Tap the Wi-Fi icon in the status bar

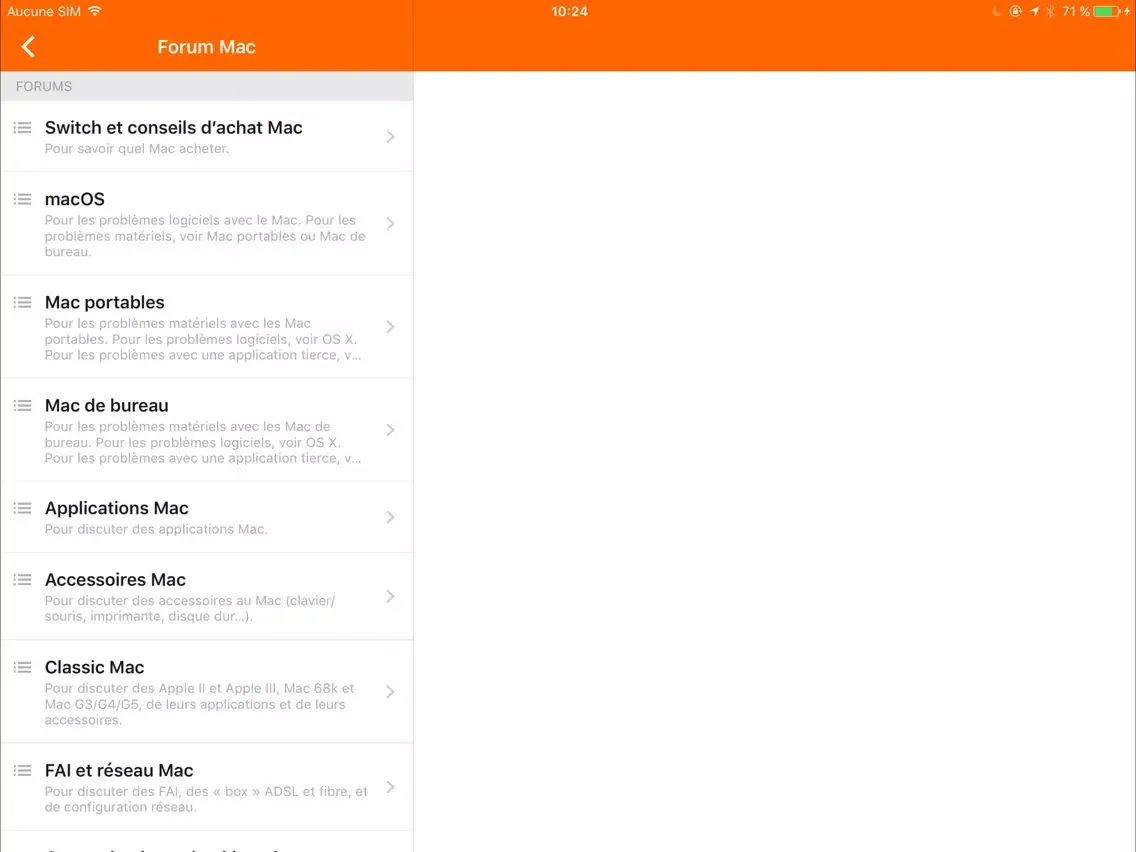click(95, 11)
